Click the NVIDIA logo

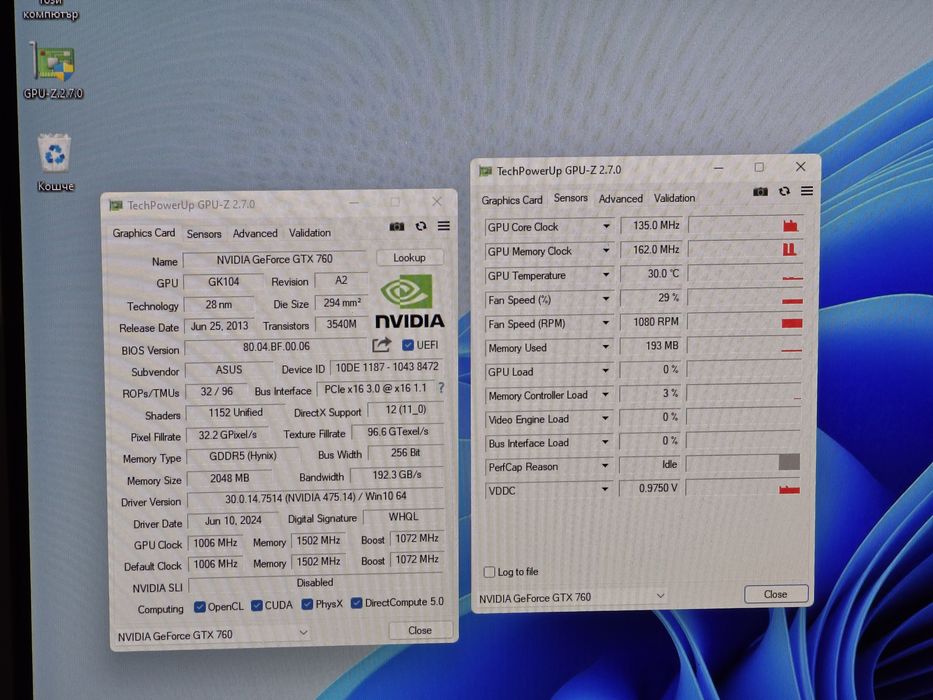tap(409, 301)
